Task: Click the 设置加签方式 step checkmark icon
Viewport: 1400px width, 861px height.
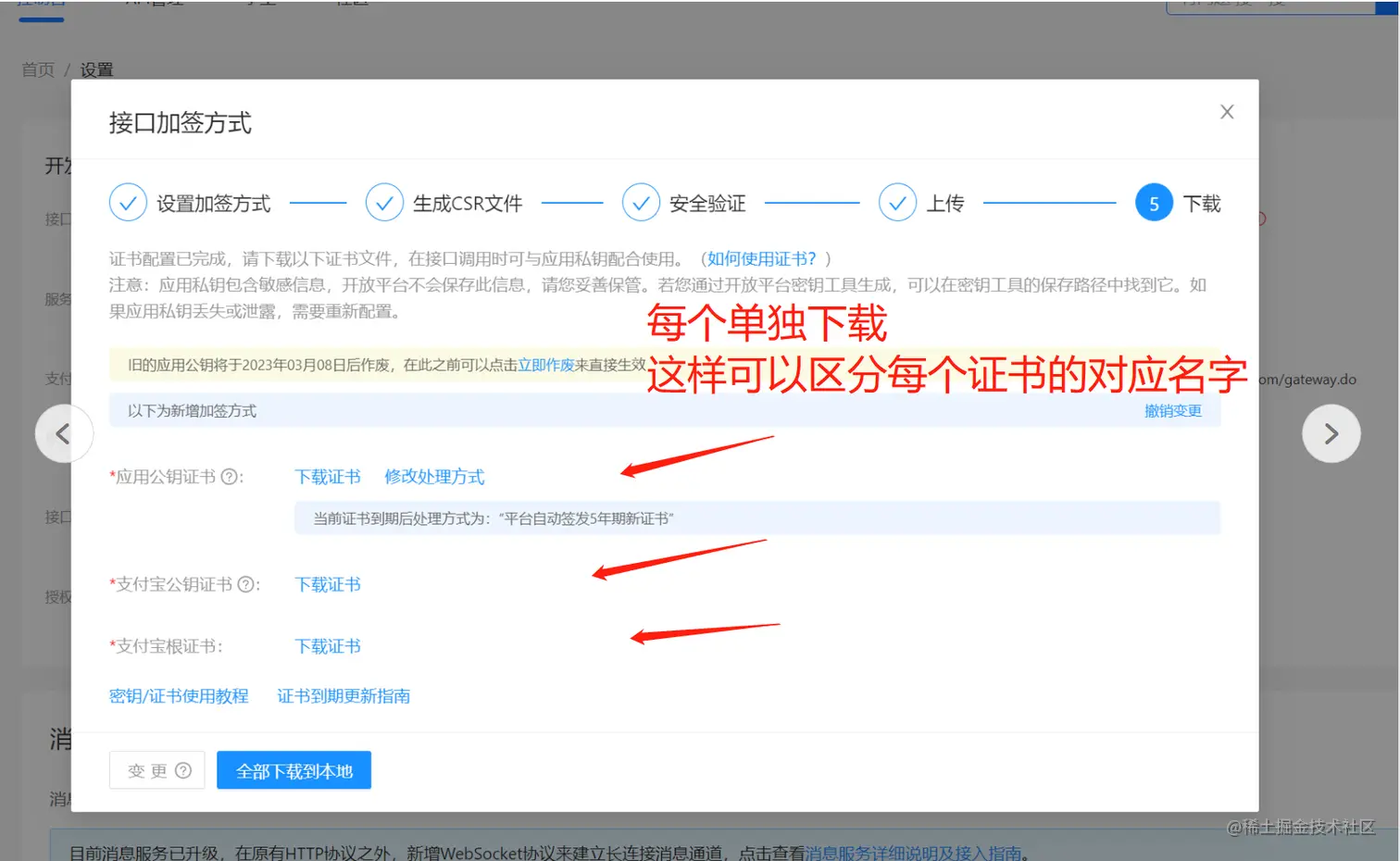Action: tap(128, 202)
